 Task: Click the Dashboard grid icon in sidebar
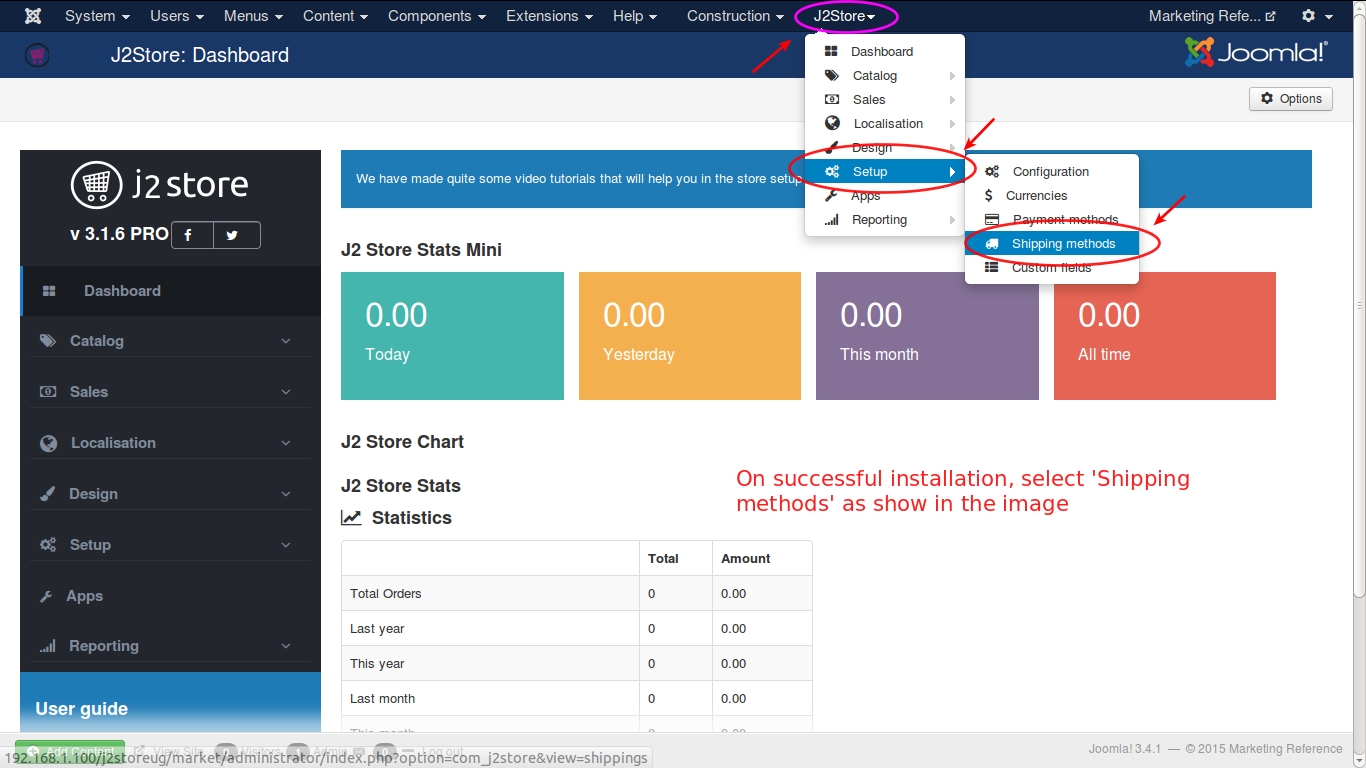[x=49, y=291]
